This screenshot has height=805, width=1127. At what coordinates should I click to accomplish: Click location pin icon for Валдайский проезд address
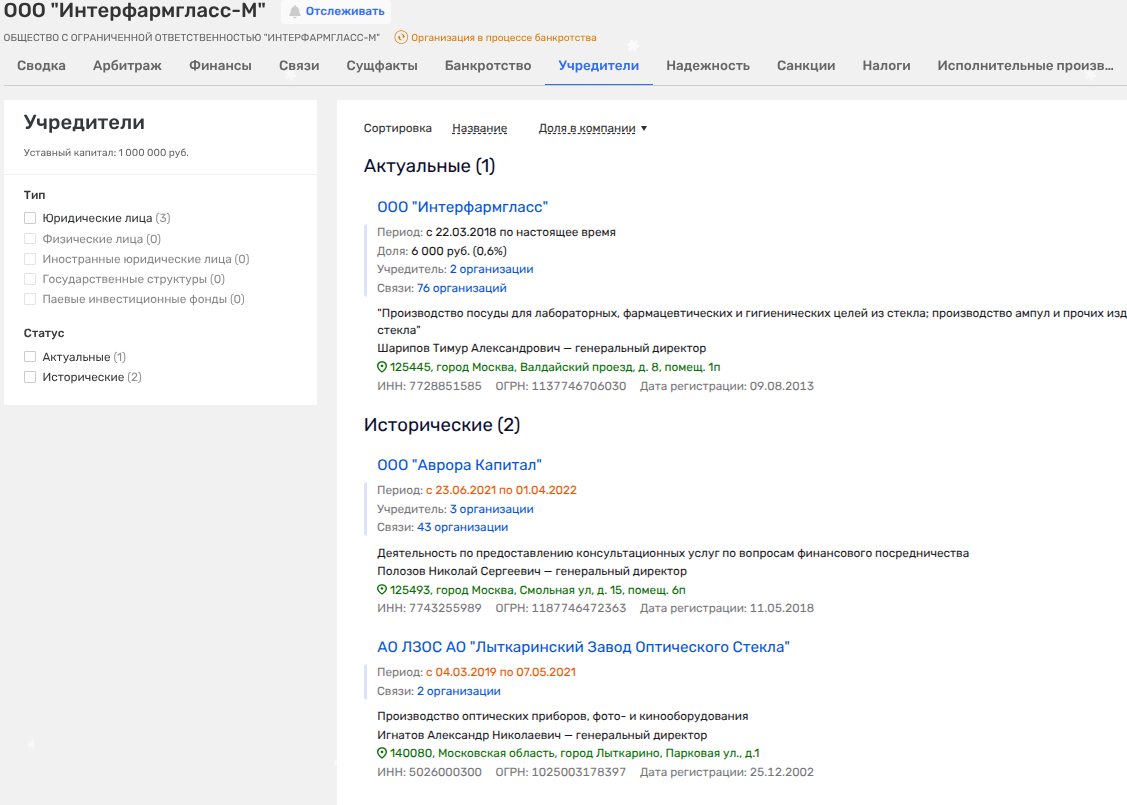pos(382,367)
